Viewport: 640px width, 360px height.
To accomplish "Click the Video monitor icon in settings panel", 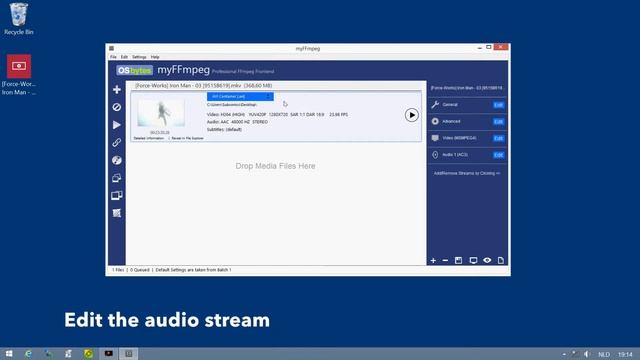I will coord(435,138).
